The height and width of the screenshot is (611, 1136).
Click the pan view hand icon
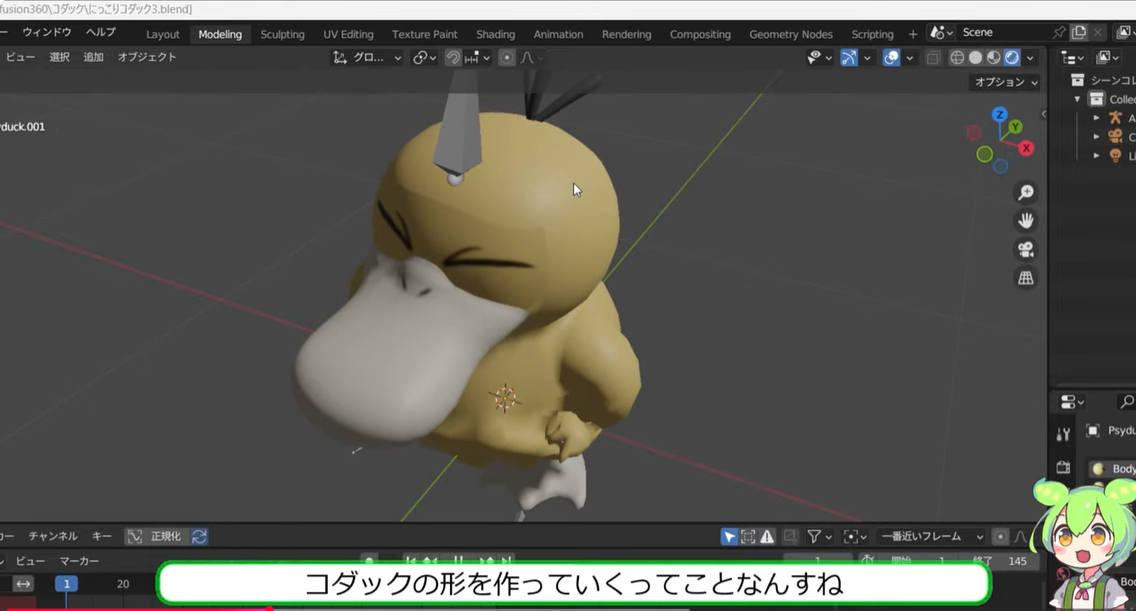pos(1025,220)
